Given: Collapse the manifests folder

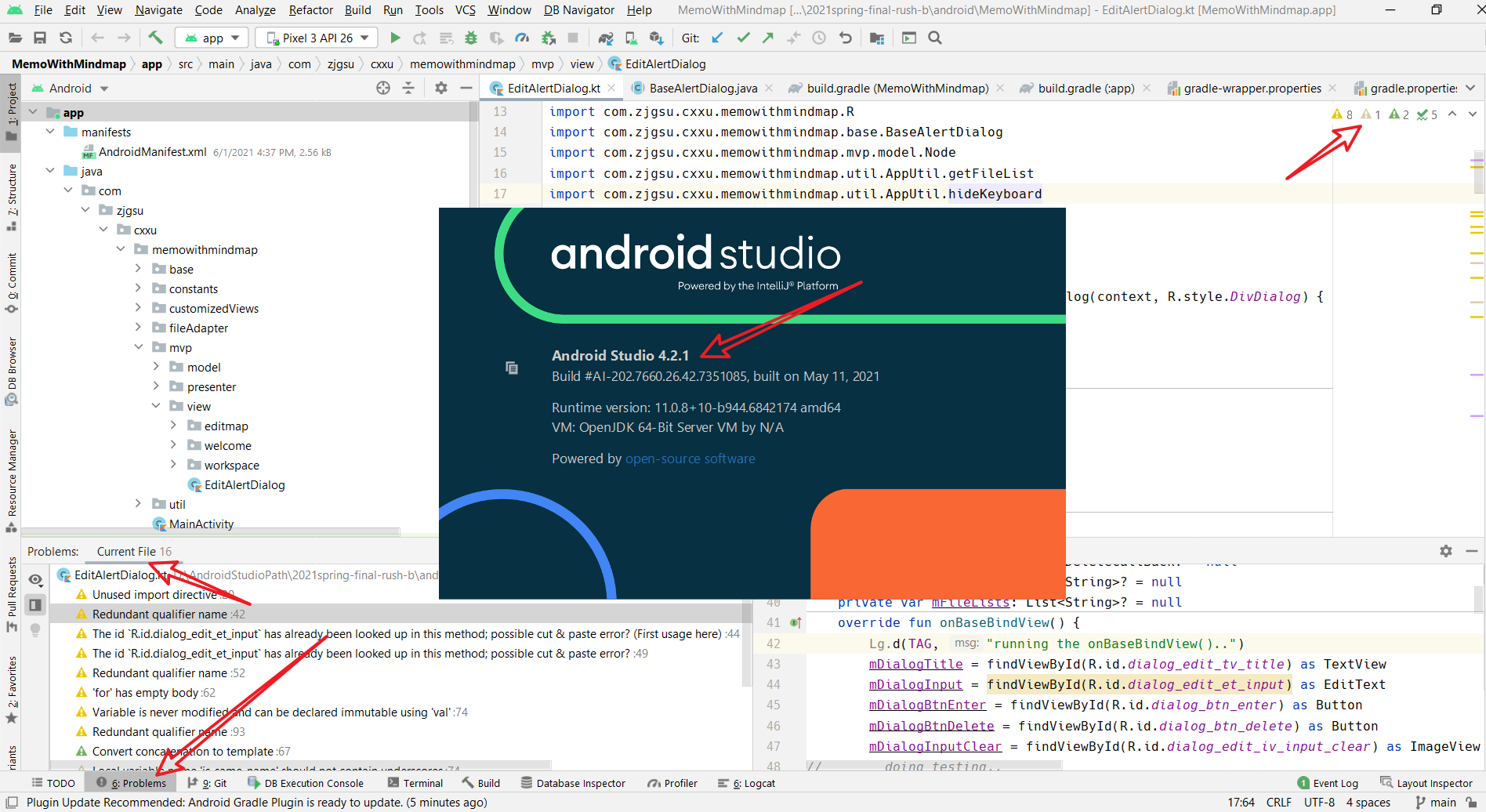Looking at the screenshot, I should (x=50, y=132).
